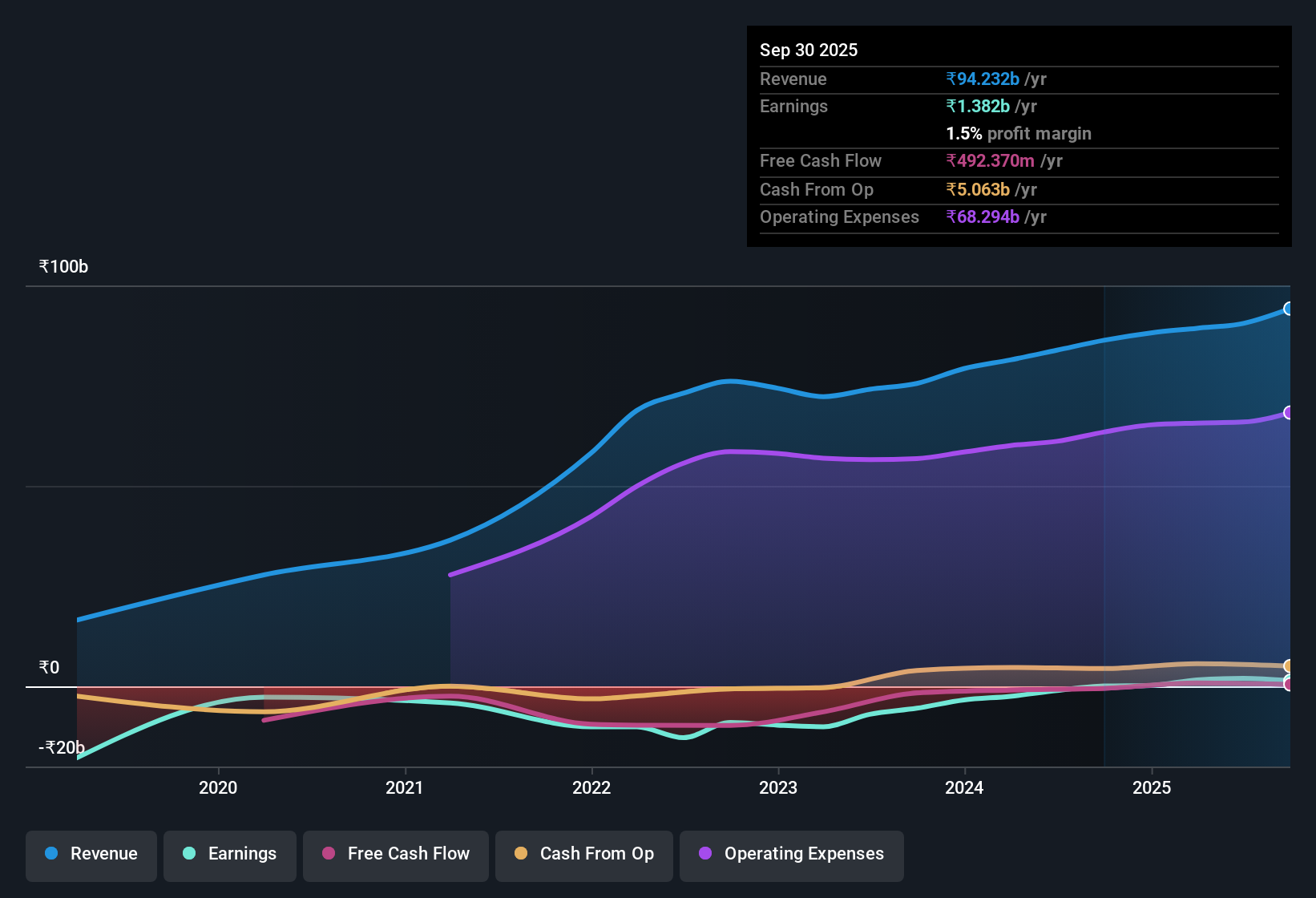1316x898 pixels.
Task: Click the orange Cash From Op legend dot
Action: (x=521, y=854)
